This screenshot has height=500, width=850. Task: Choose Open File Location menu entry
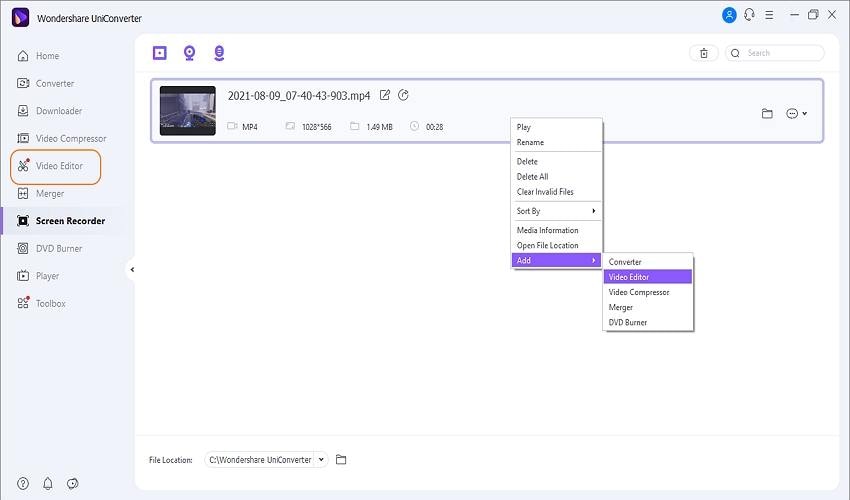pos(557,246)
